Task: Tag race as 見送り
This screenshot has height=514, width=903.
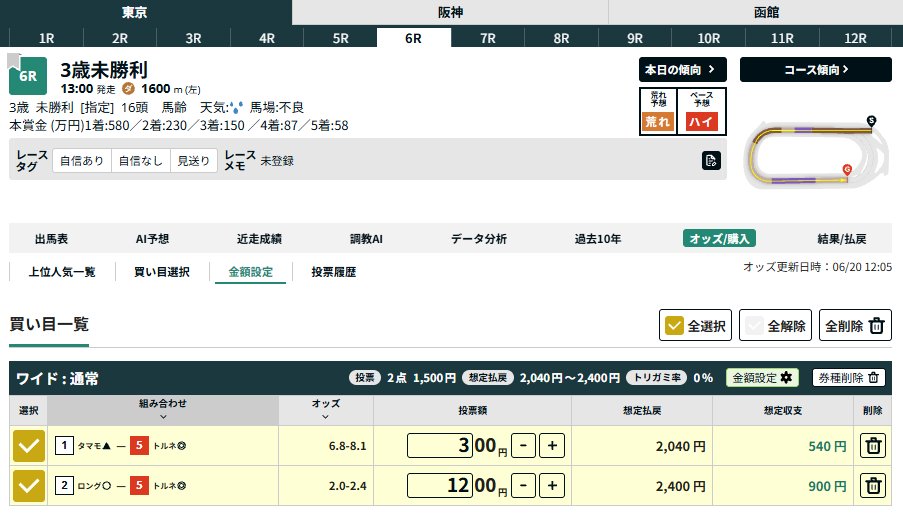Action: tap(194, 161)
